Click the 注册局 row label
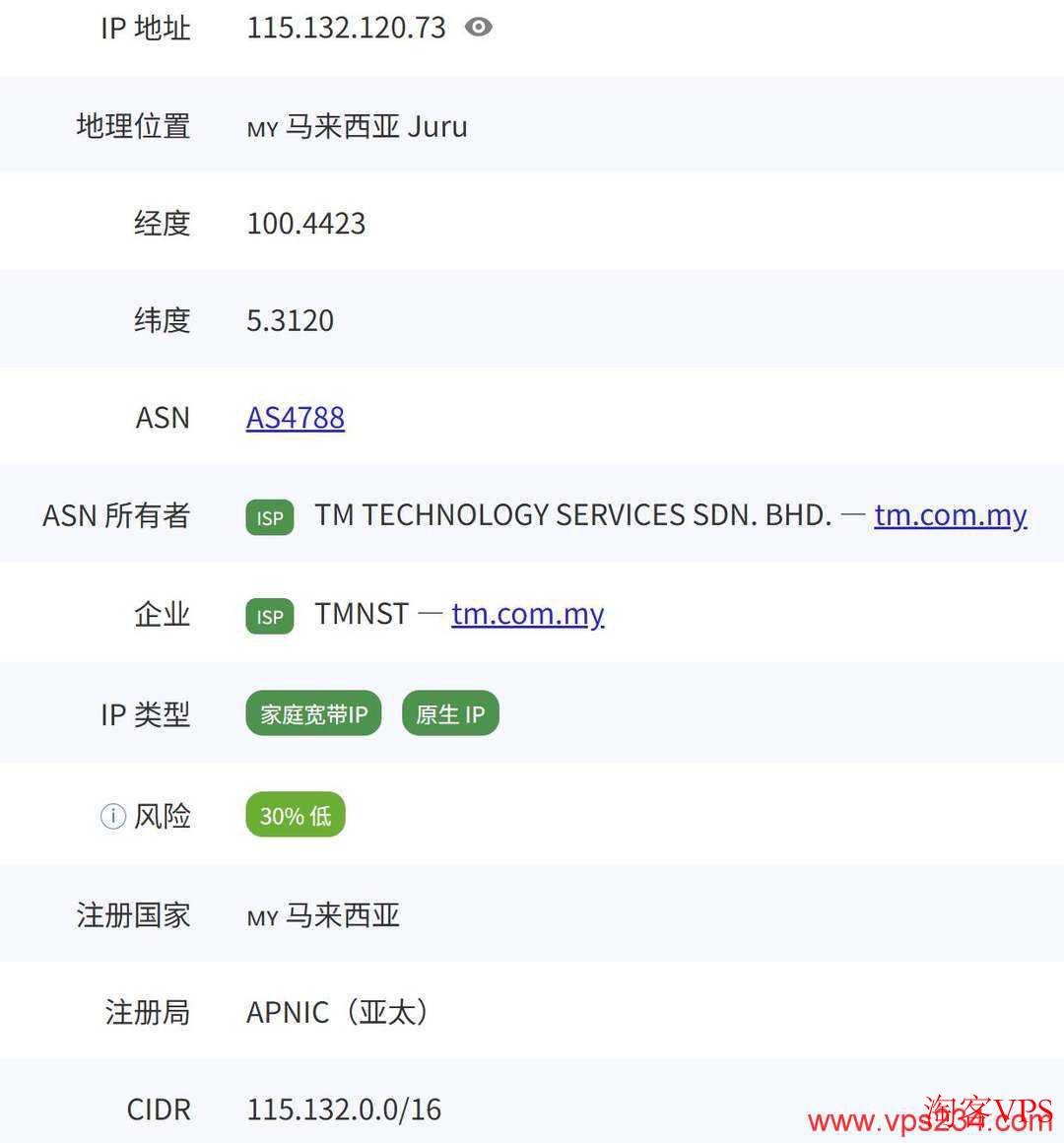Image resolution: width=1064 pixels, height=1143 pixels. [148, 1012]
